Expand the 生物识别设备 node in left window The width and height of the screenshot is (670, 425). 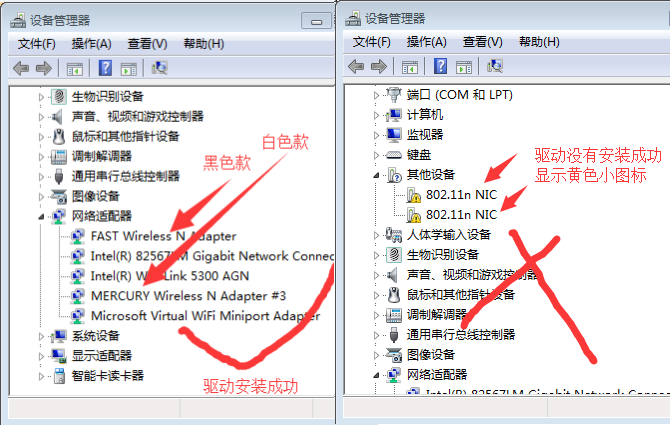(41, 97)
